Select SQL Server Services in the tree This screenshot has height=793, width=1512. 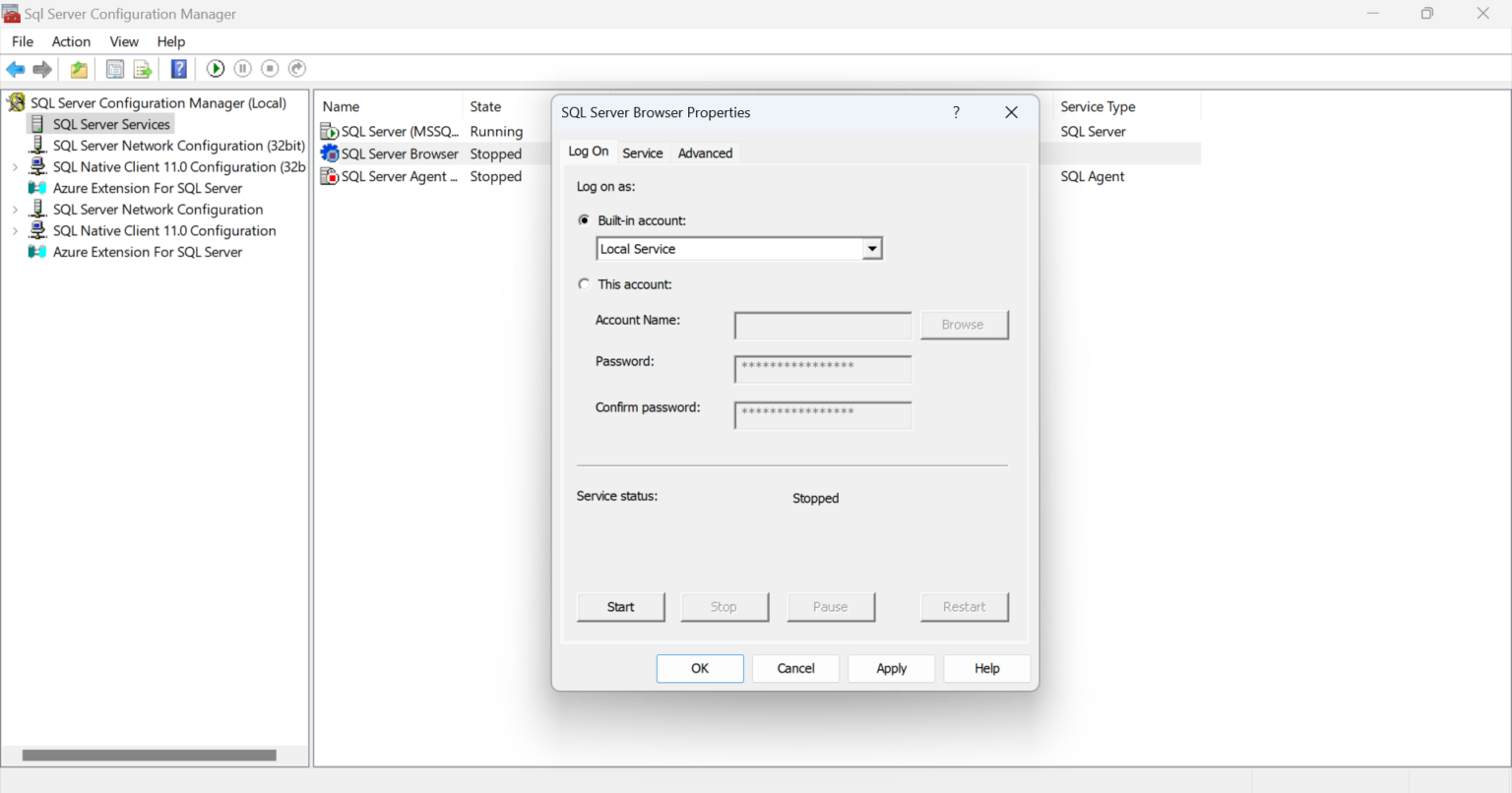[x=111, y=124]
